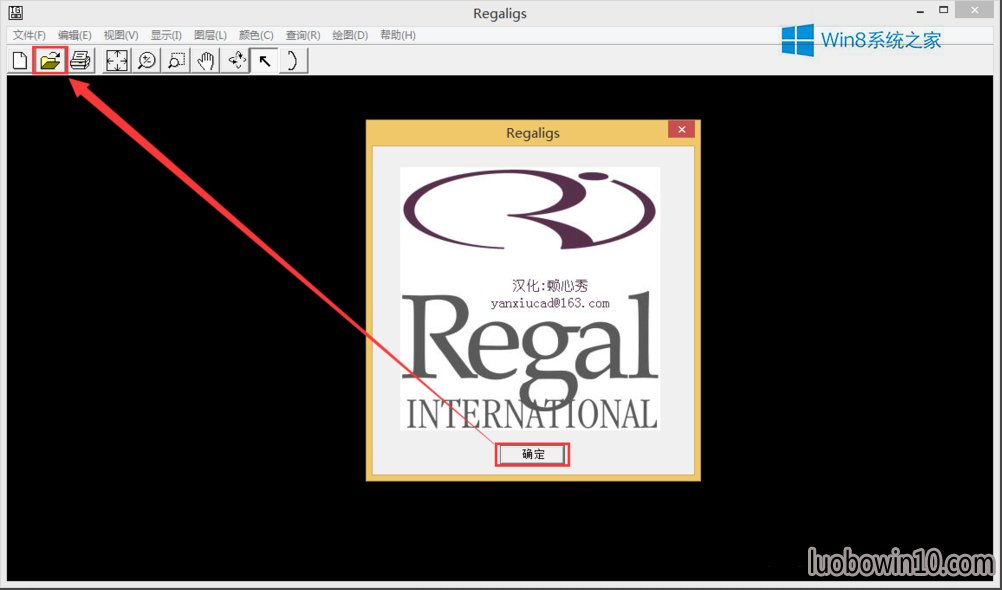Image resolution: width=1002 pixels, height=590 pixels.
Task: Open the 查询(R) menu
Action: tap(303, 35)
